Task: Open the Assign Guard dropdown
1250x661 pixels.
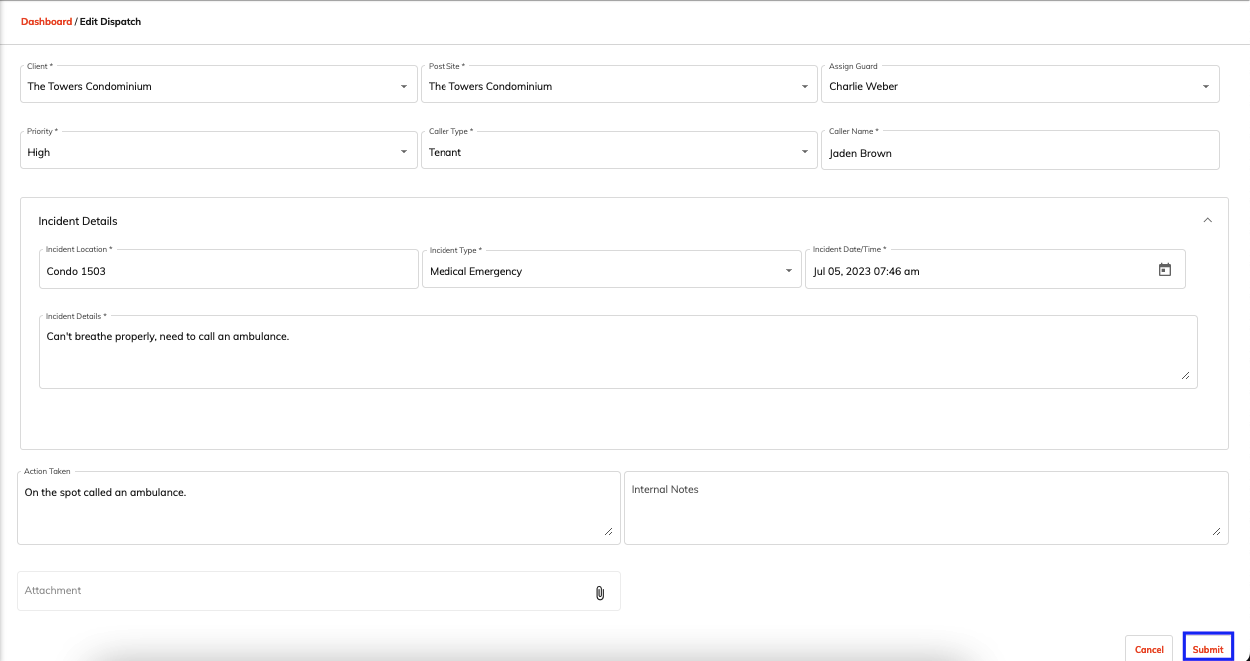Action: (1205, 86)
